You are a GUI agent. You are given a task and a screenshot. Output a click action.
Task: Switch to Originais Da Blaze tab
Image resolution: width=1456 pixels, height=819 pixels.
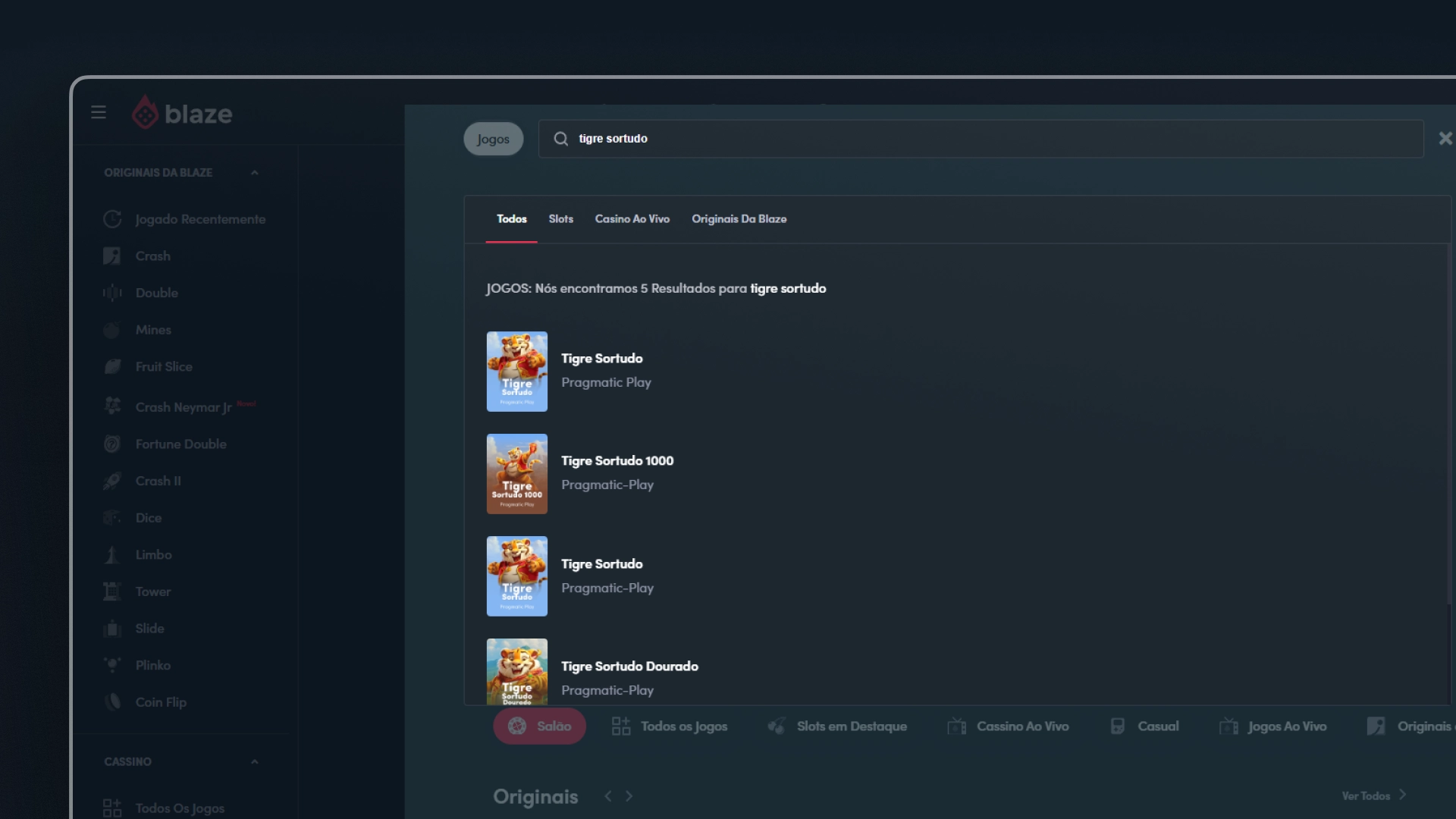click(739, 219)
